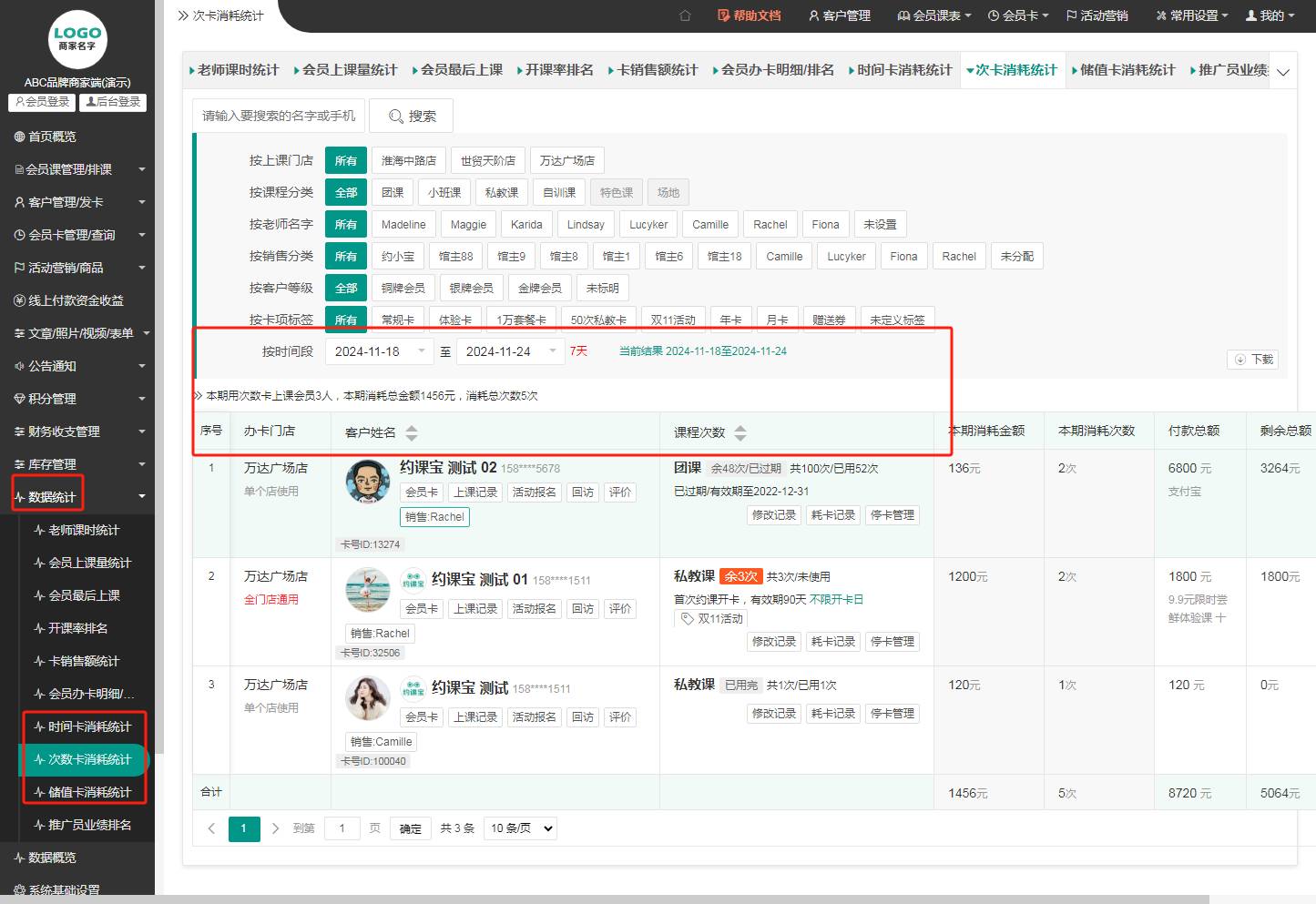Expand 客户管理/发卡 sidebar section
Screen dimensions: 1316x904
click(77, 202)
